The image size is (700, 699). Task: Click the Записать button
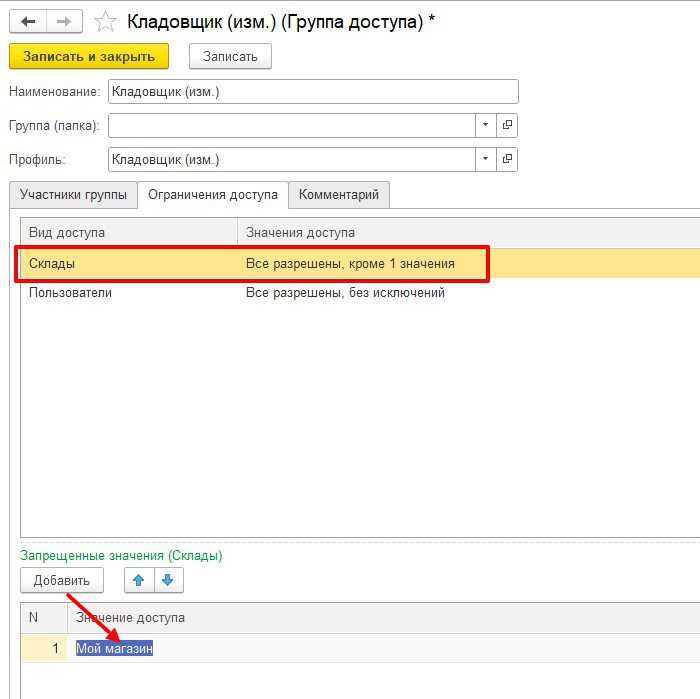click(x=230, y=57)
